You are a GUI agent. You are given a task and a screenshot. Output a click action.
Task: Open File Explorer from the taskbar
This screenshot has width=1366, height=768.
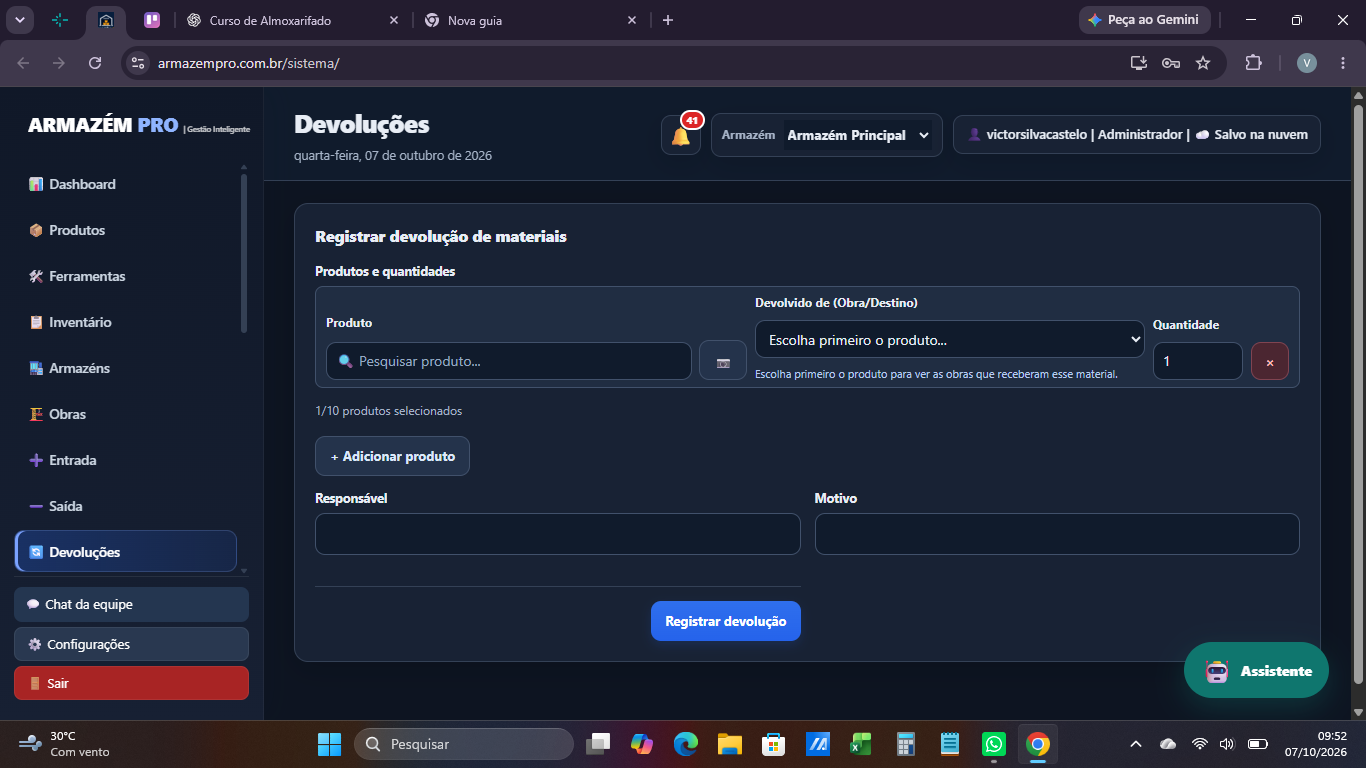click(x=729, y=744)
